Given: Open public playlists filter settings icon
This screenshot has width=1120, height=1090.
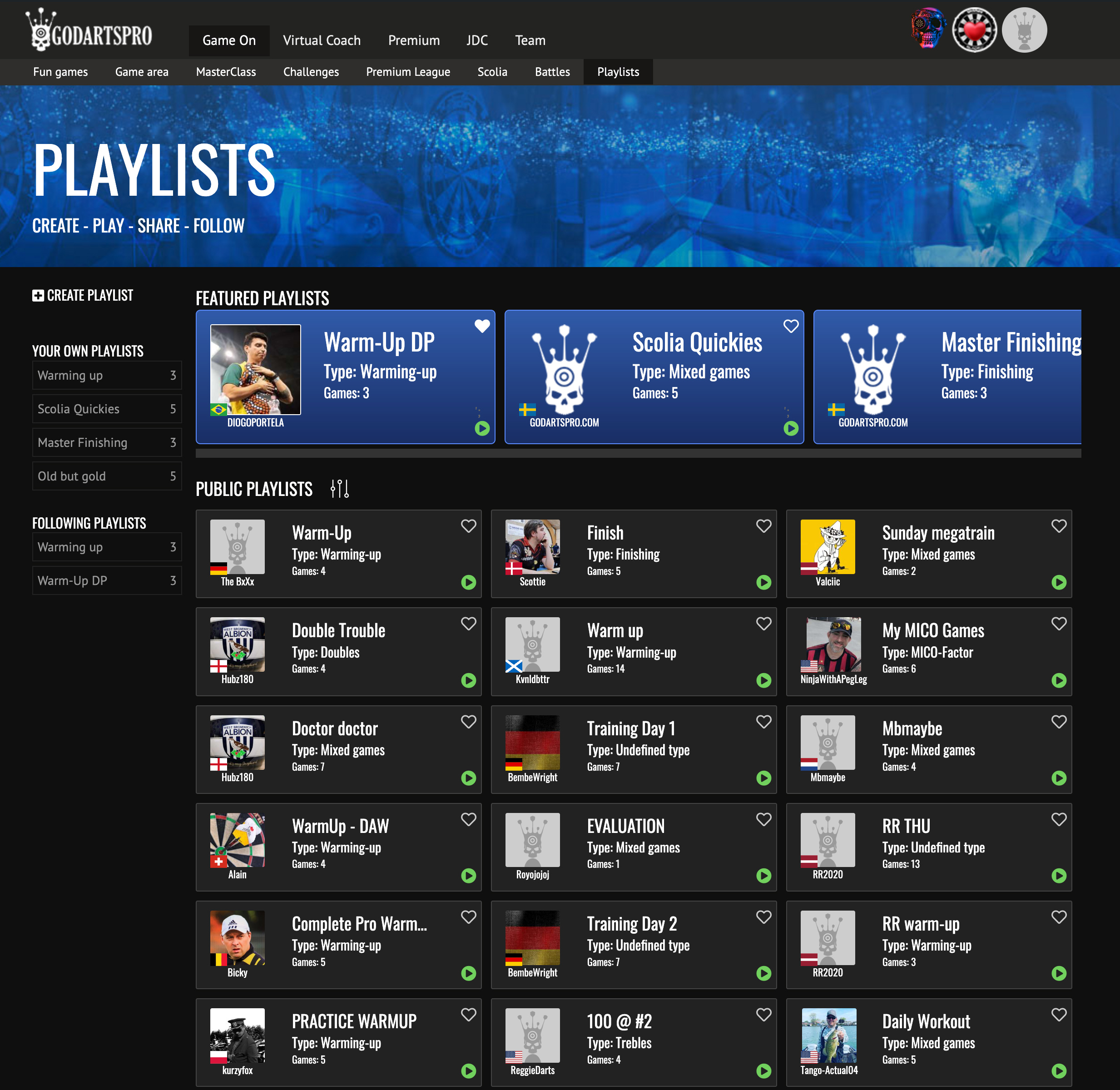Looking at the screenshot, I should coord(340,488).
